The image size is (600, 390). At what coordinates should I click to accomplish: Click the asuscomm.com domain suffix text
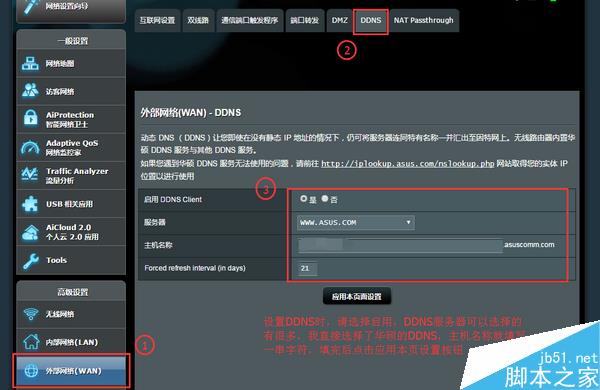point(529,245)
